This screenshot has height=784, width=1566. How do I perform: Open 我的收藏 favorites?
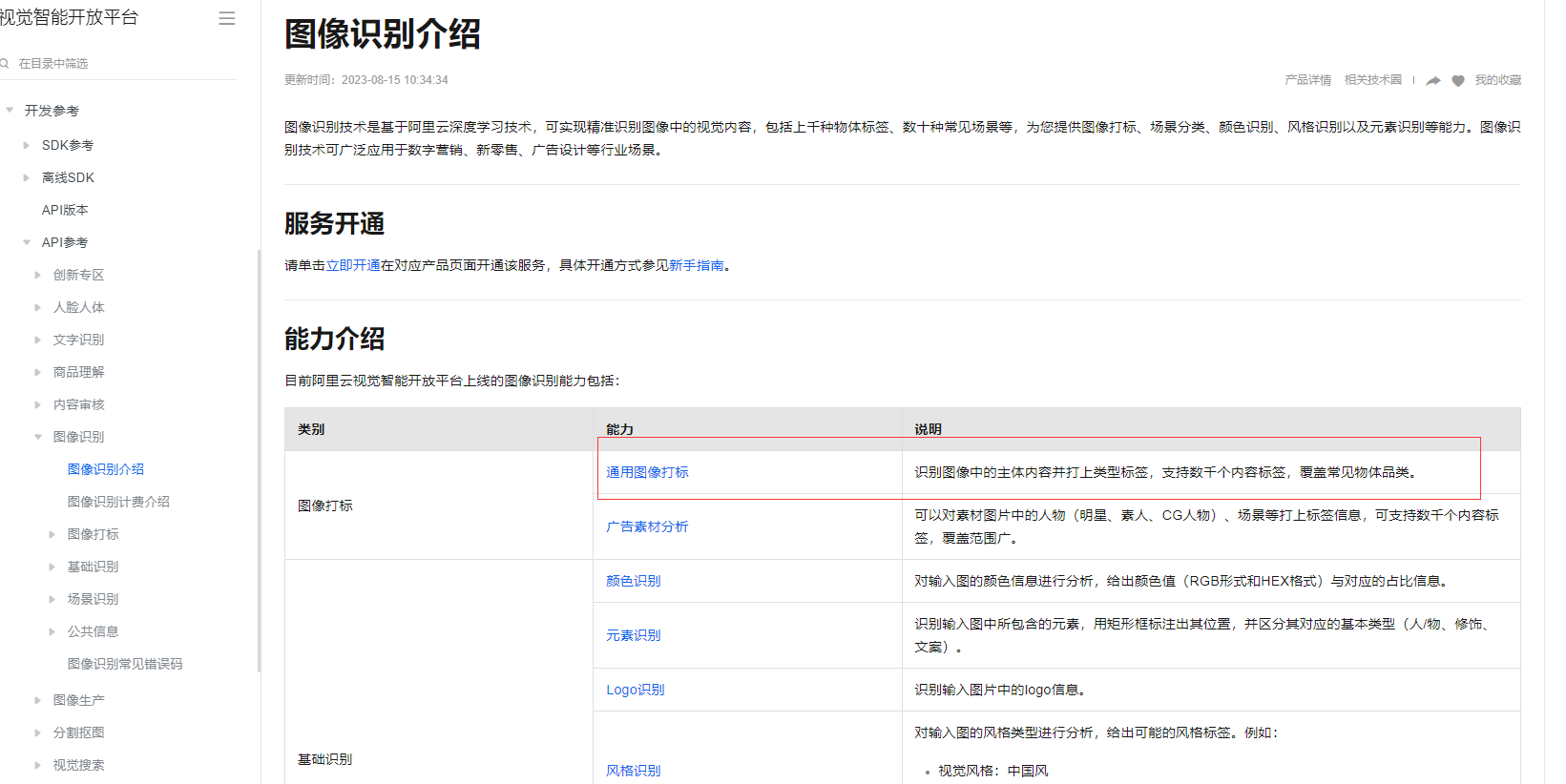click(x=1498, y=80)
